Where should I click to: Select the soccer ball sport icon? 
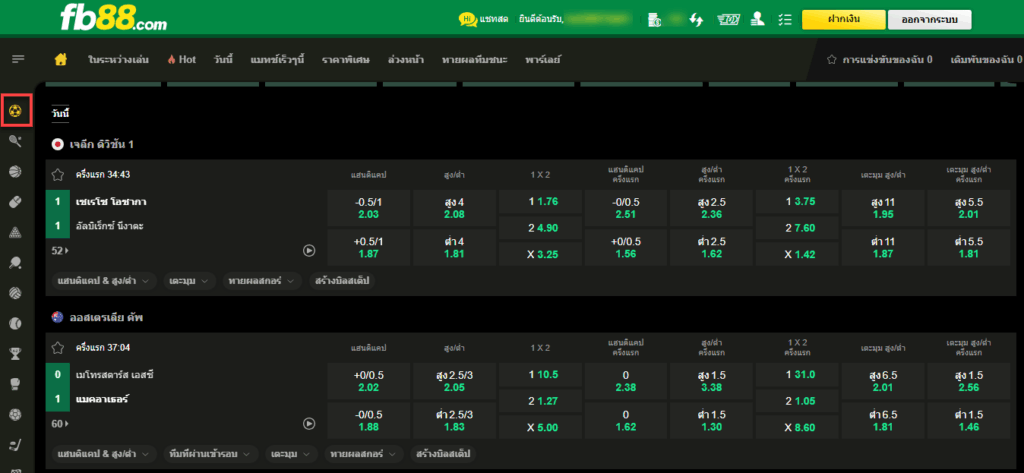(x=16, y=111)
